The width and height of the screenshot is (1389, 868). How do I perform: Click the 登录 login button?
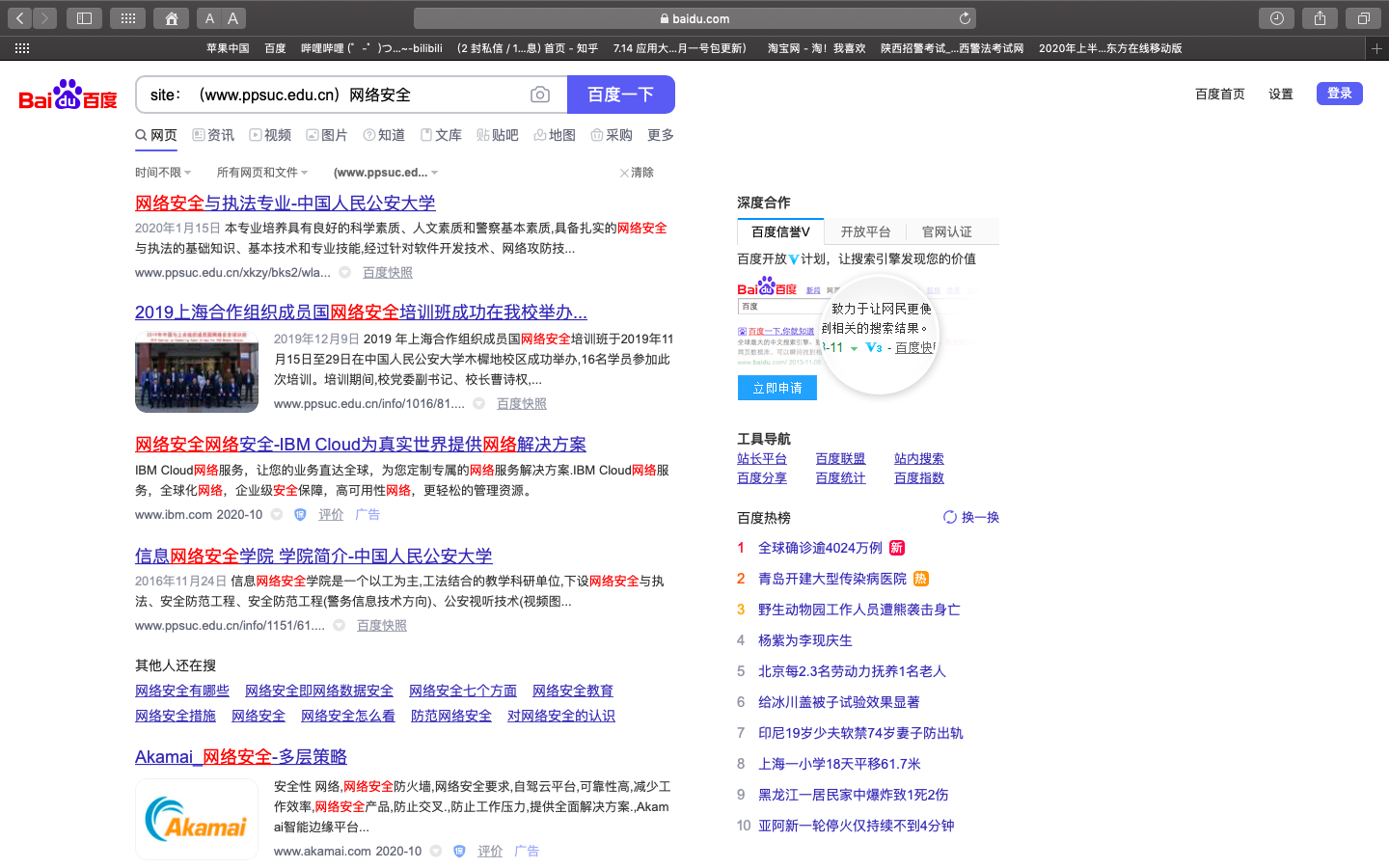tap(1340, 94)
